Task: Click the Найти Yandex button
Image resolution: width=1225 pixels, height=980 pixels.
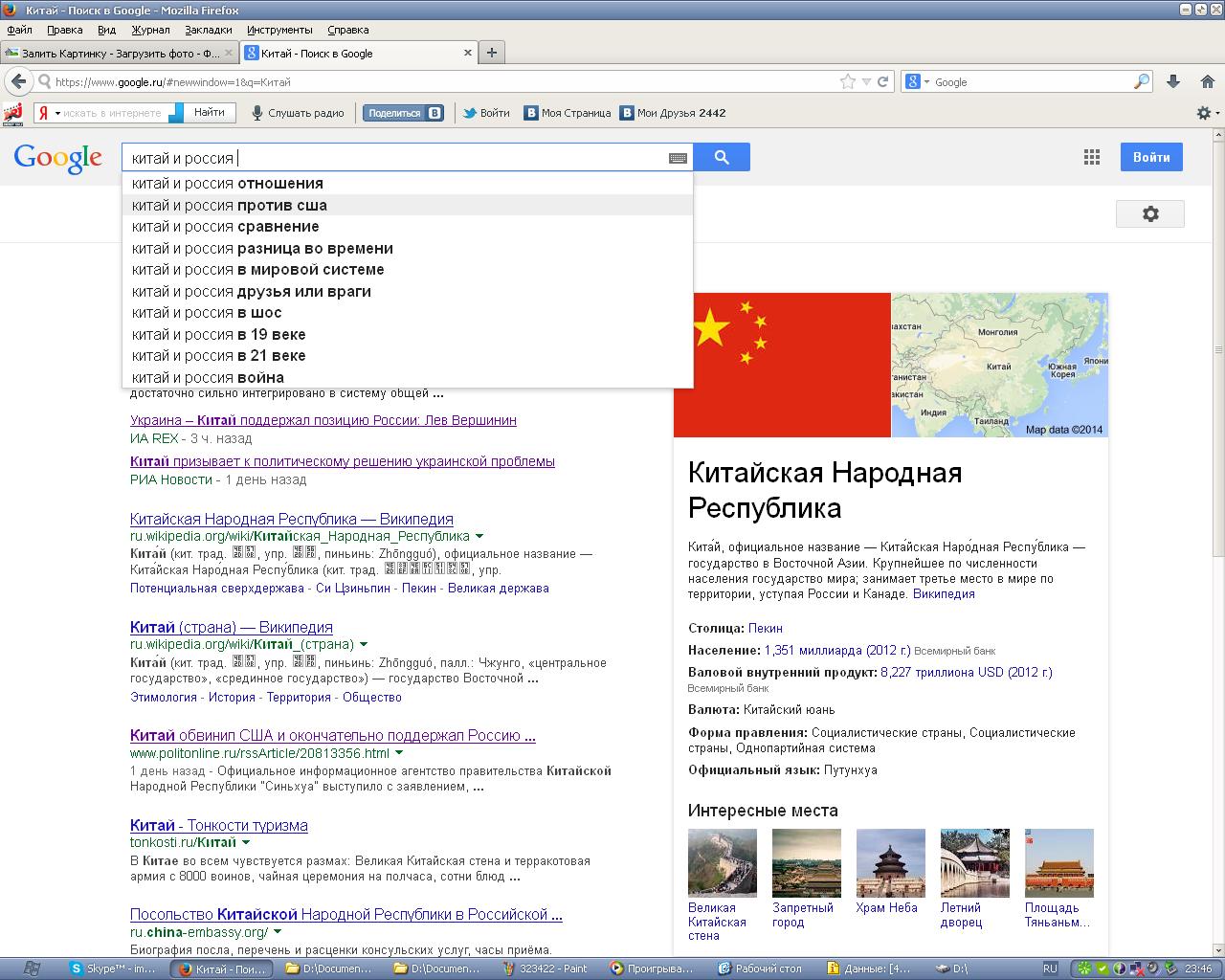Action: click(x=209, y=113)
